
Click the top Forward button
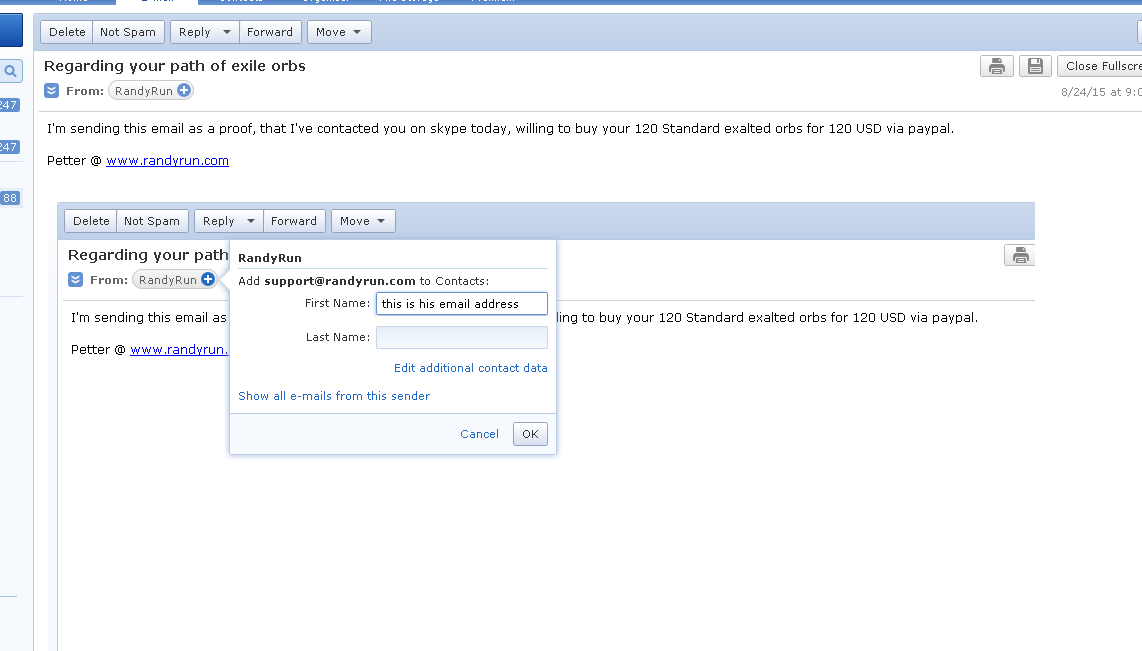[x=270, y=32]
